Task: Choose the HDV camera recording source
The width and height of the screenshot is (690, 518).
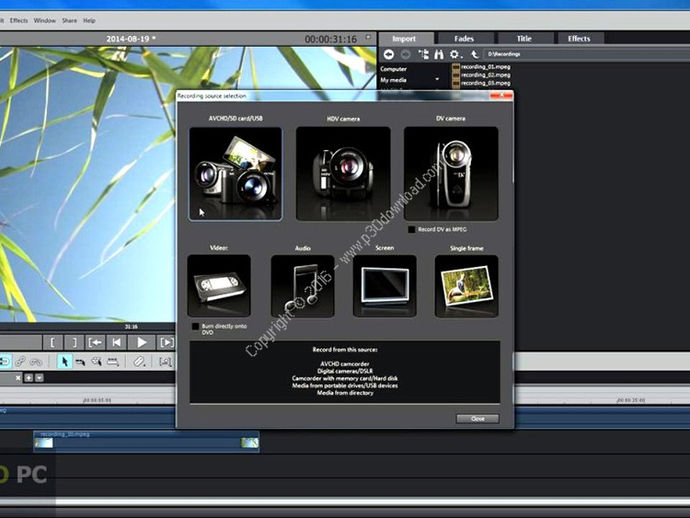Action: 343,173
